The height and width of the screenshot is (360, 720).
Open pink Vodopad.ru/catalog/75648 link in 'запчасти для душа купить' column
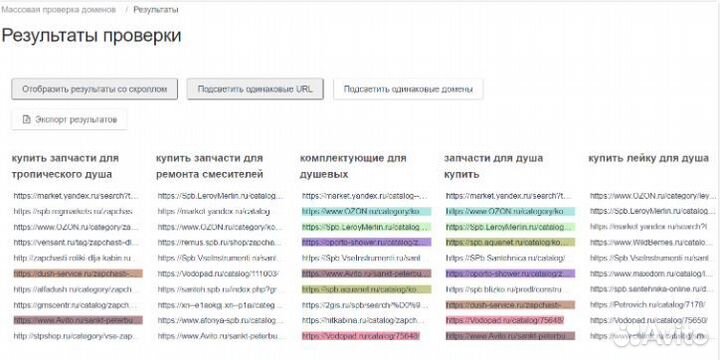(x=505, y=320)
